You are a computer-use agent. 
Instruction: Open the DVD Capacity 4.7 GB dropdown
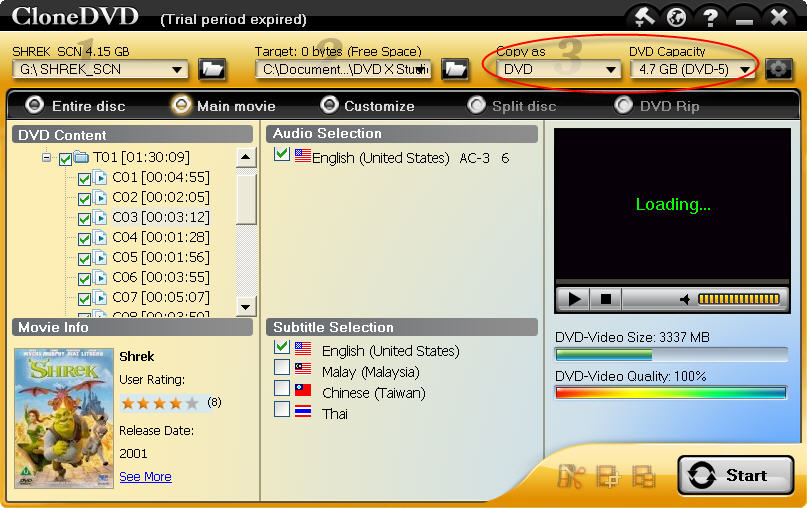point(745,69)
